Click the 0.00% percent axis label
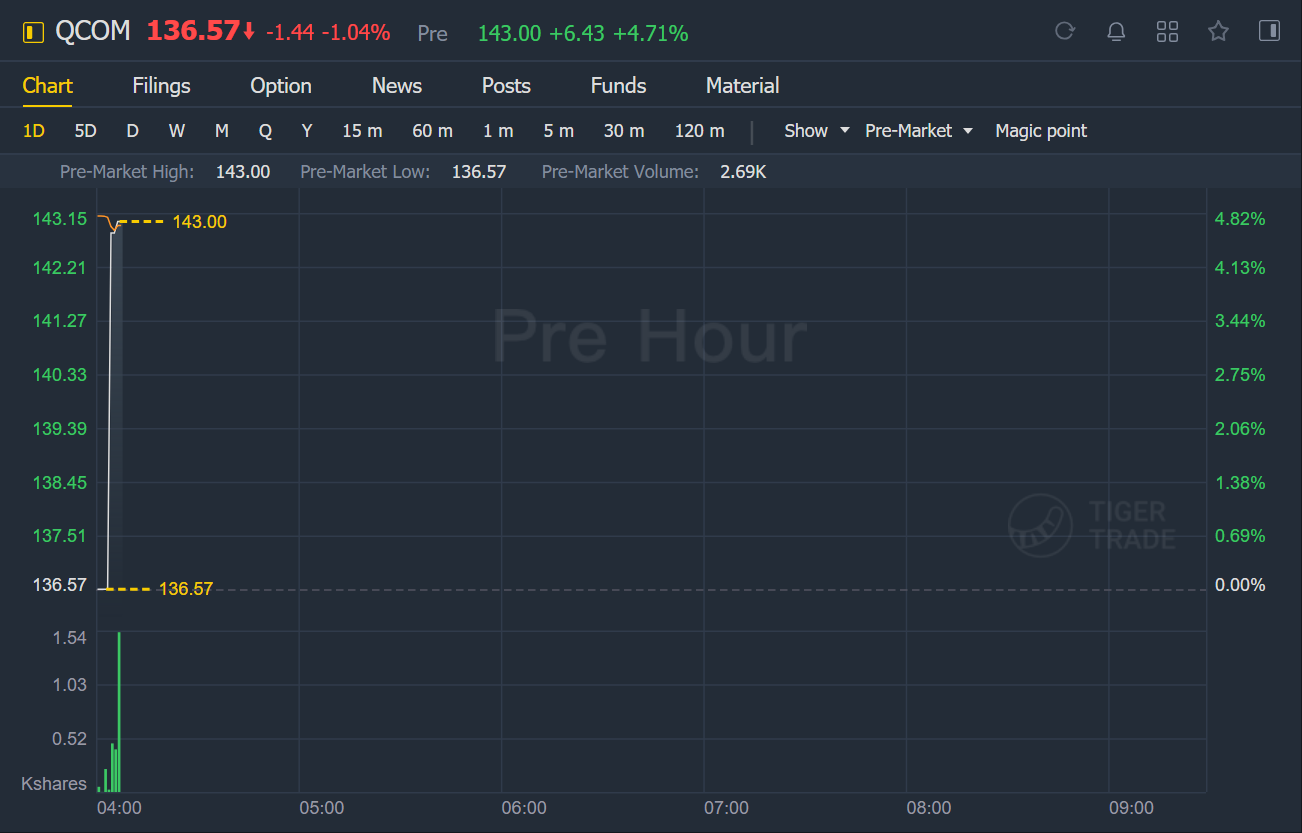Image resolution: width=1302 pixels, height=833 pixels. [1240, 585]
